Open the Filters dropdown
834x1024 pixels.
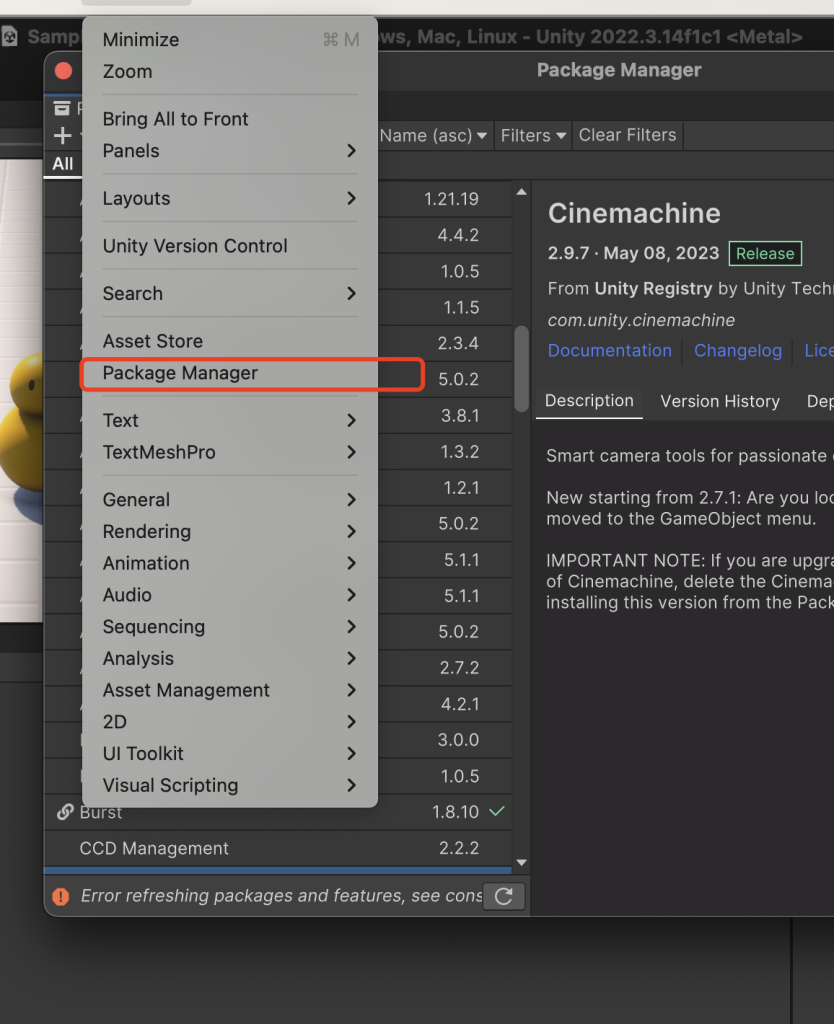pyautogui.click(x=533, y=135)
